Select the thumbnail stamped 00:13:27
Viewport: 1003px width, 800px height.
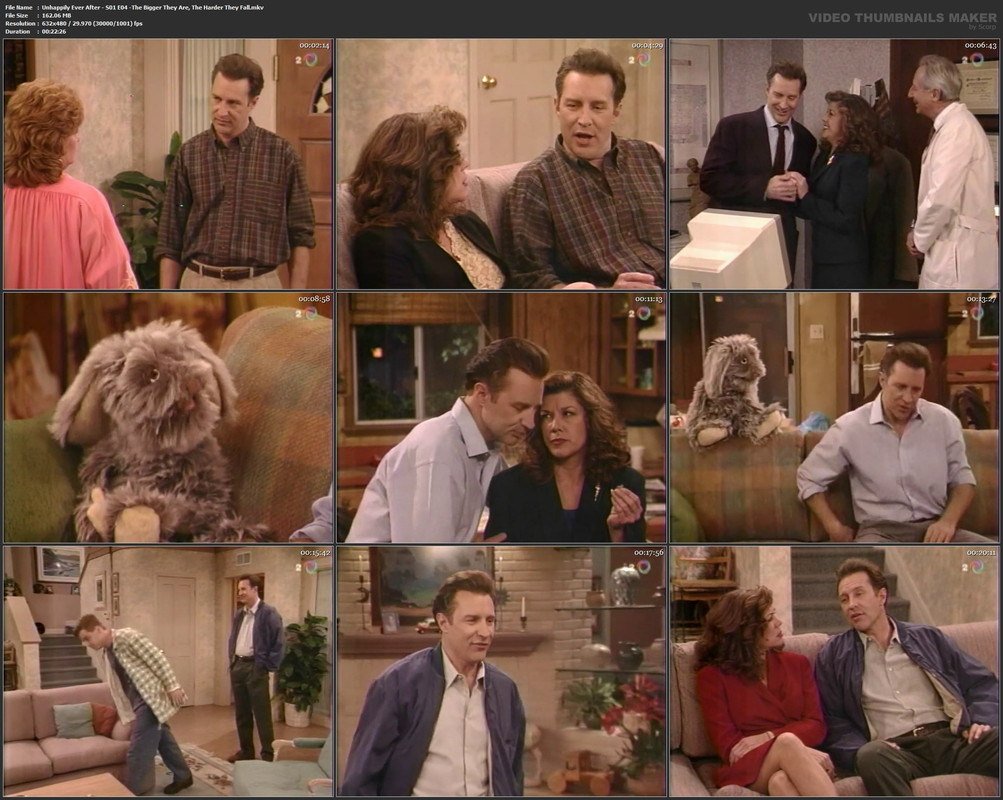pos(835,418)
